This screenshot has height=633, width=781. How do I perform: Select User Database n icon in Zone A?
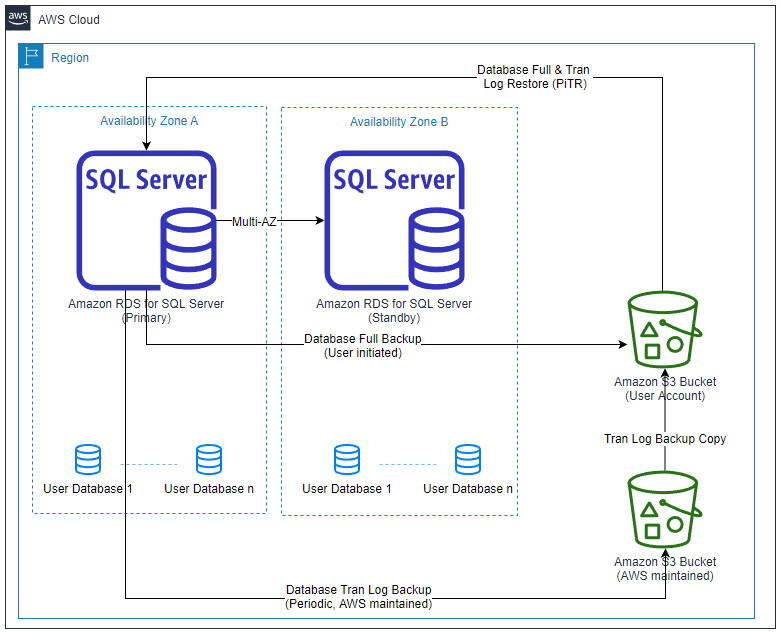click(x=209, y=459)
